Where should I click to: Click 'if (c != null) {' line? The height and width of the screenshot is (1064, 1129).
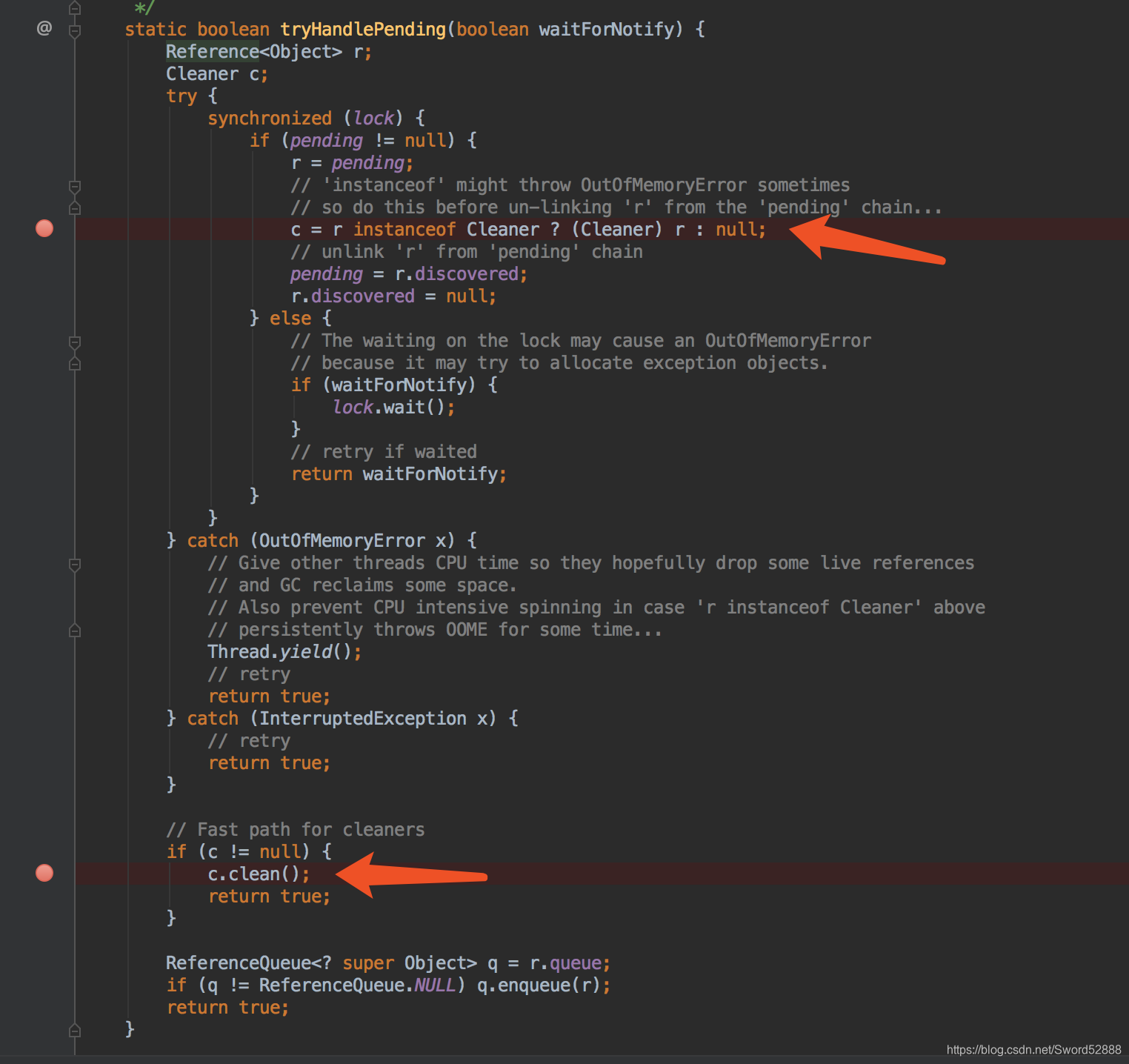pyautogui.click(x=249, y=851)
